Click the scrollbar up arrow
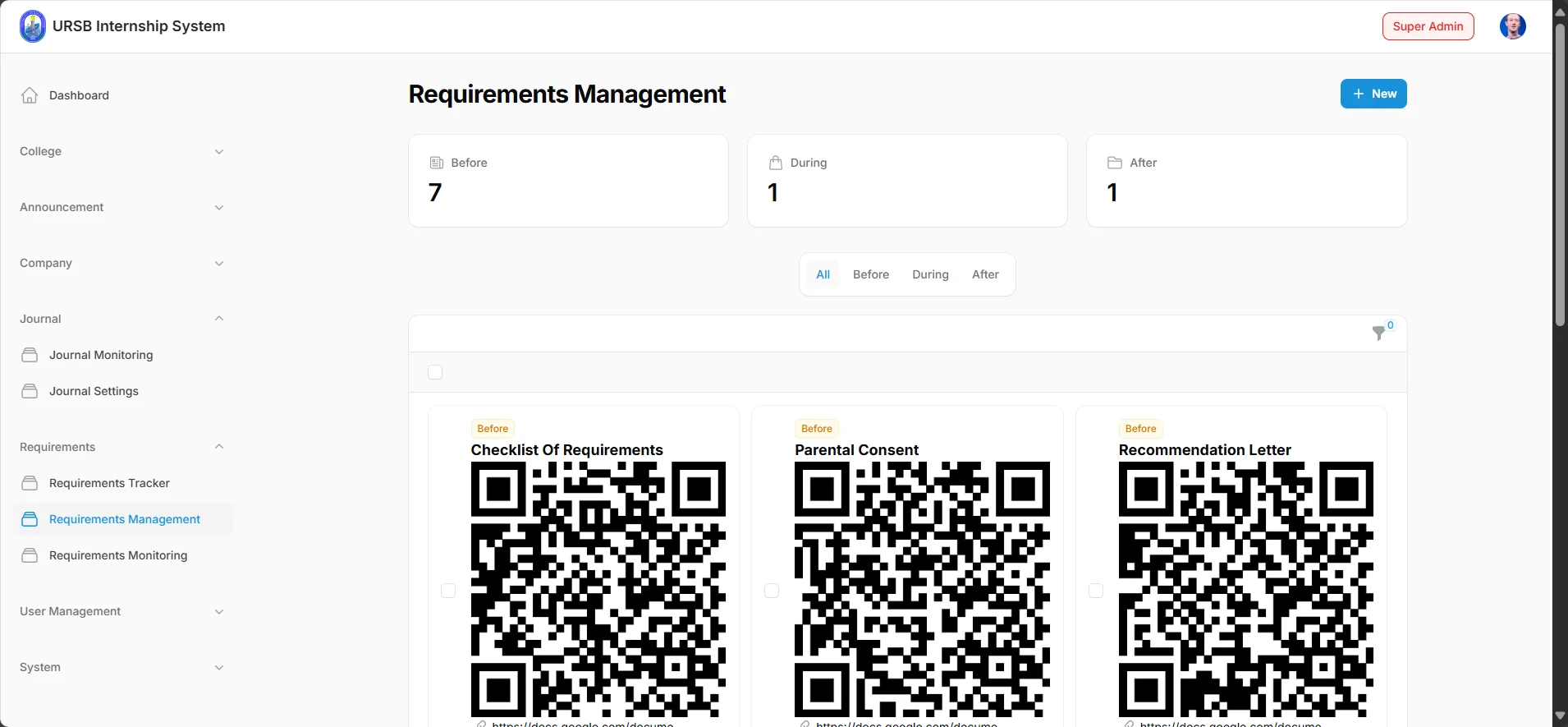 (1560, 11)
